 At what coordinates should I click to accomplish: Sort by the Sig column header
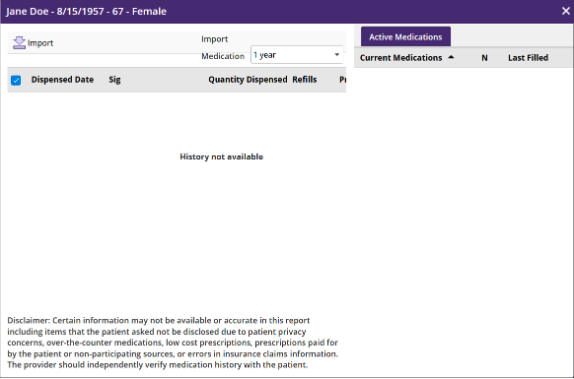(115, 79)
